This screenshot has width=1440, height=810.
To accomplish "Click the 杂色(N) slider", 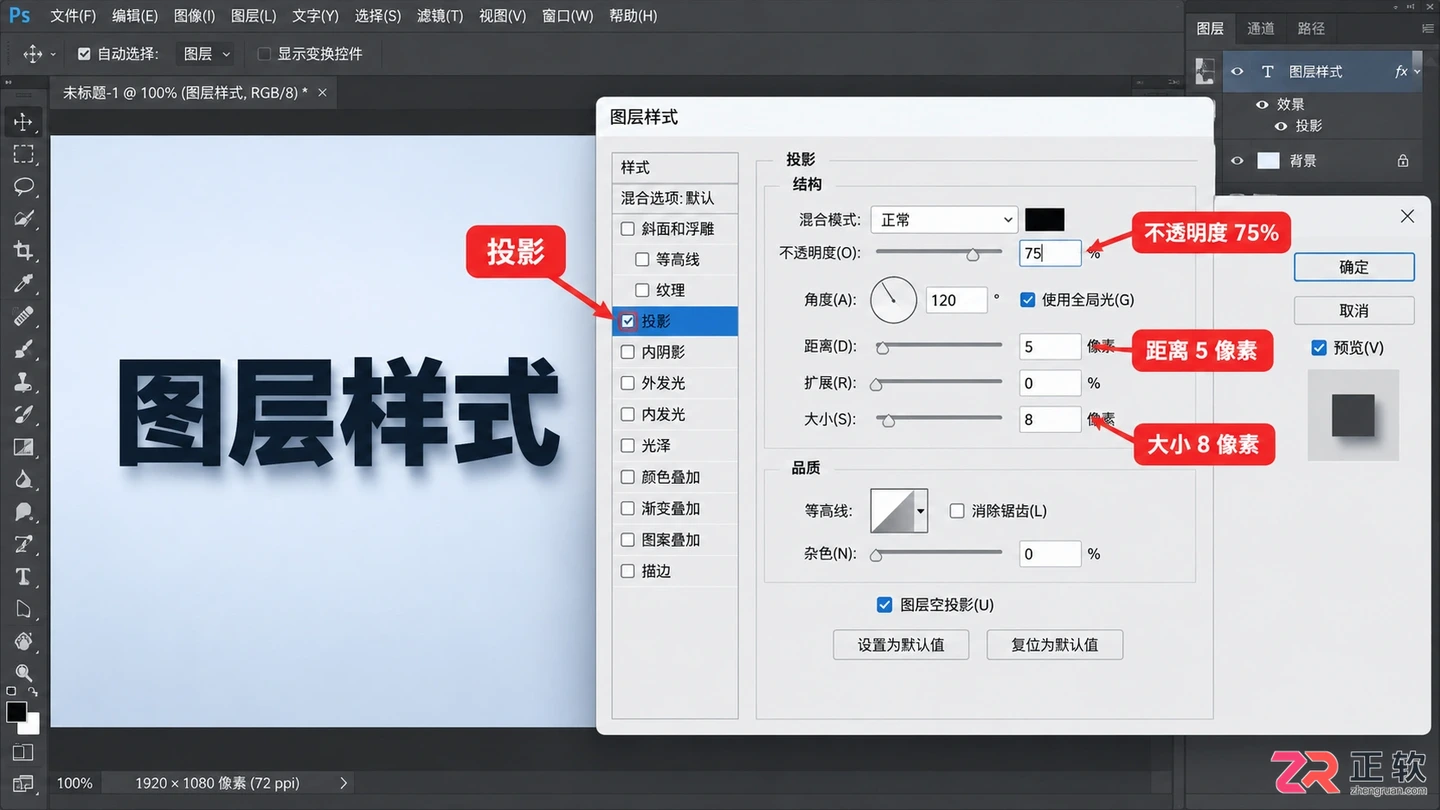I will [938, 553].
